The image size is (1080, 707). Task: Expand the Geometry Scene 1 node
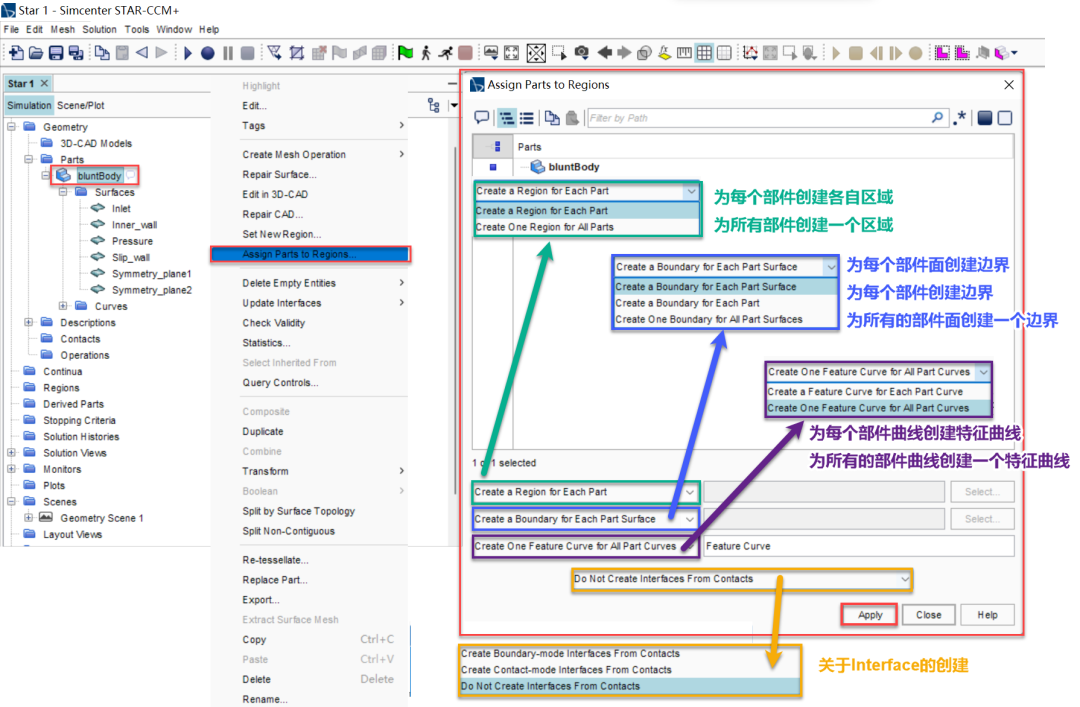[x=29, y=518]
